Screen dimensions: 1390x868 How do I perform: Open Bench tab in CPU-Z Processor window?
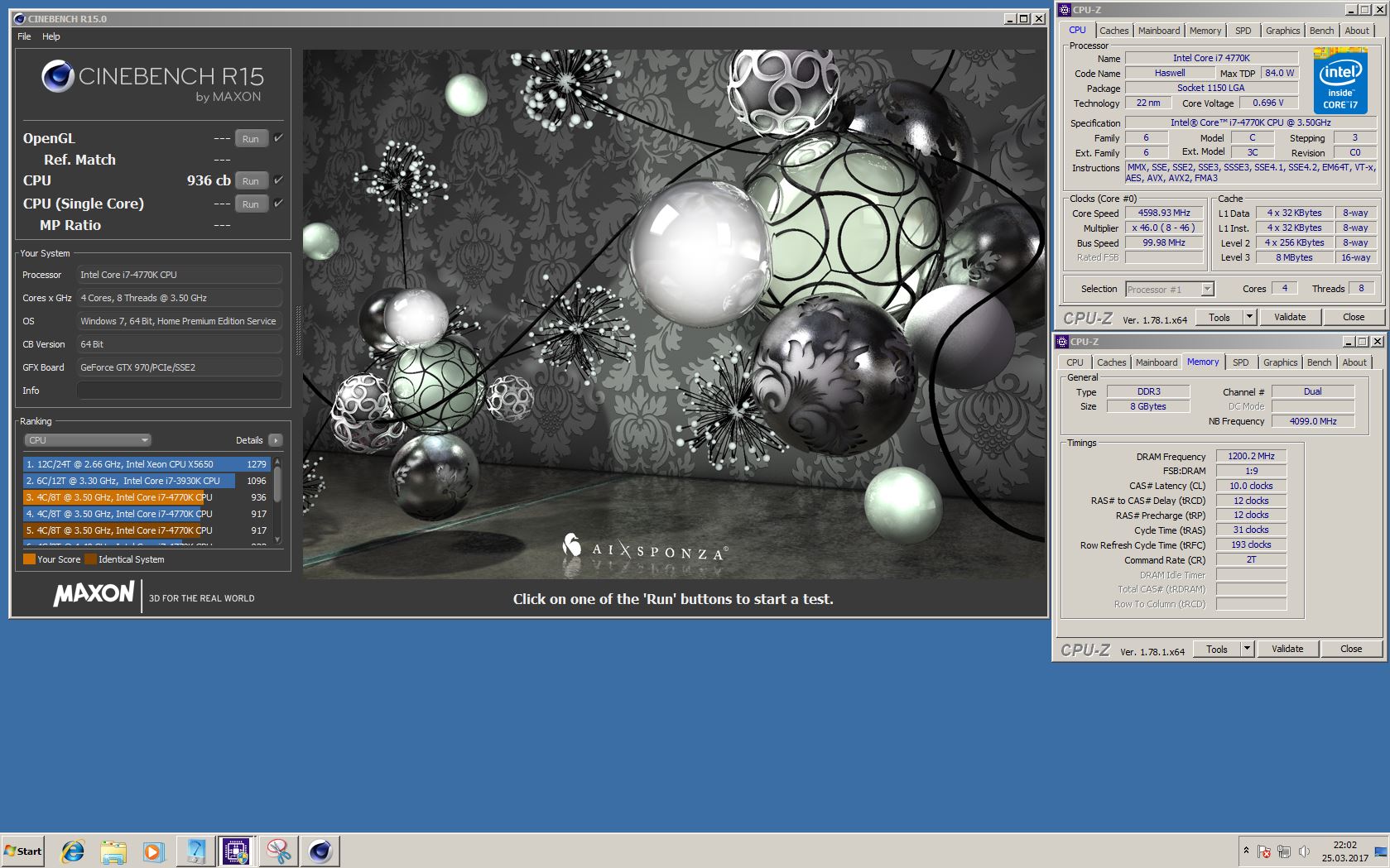click(x=1321, y=31)
